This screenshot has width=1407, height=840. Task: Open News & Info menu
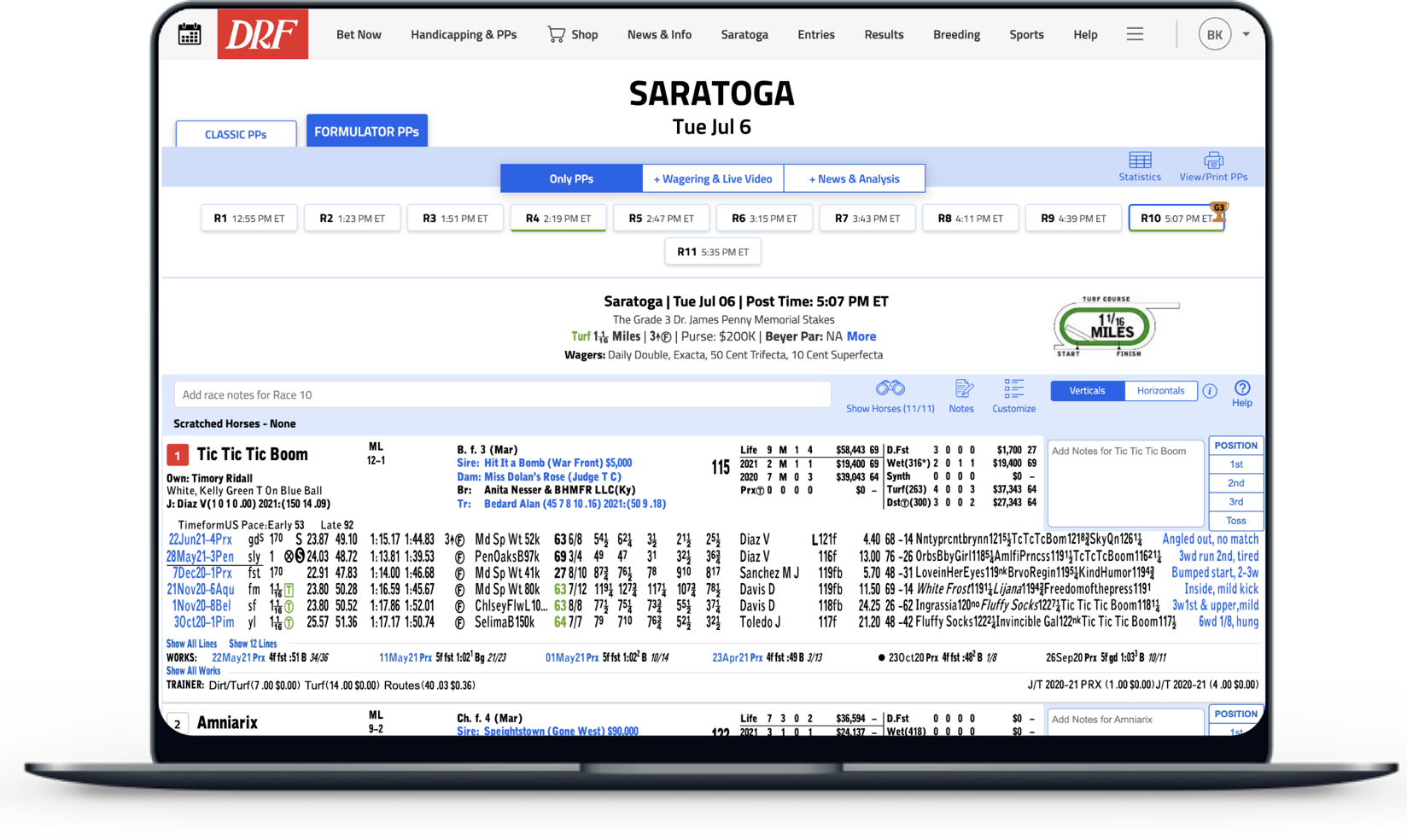pos(659,34)
